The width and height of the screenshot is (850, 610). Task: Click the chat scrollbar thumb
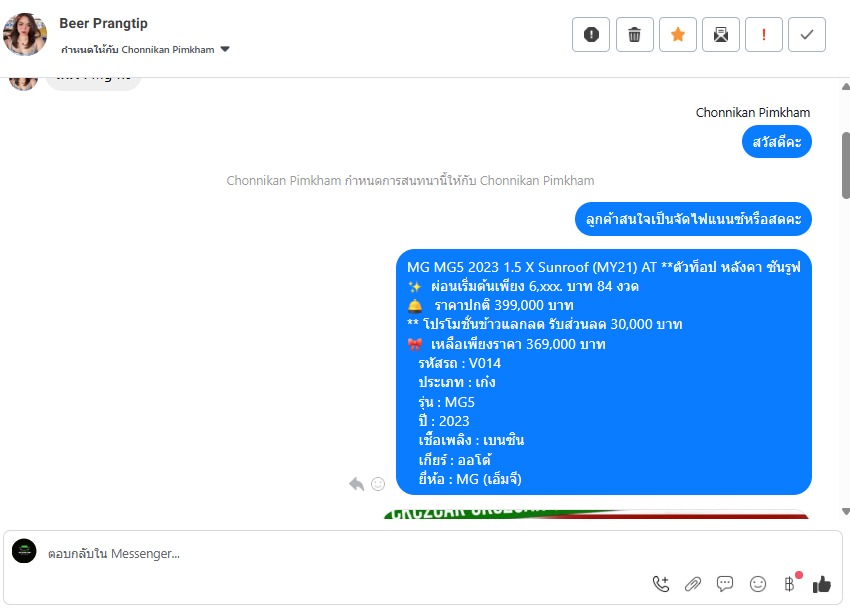coord(846,165)
